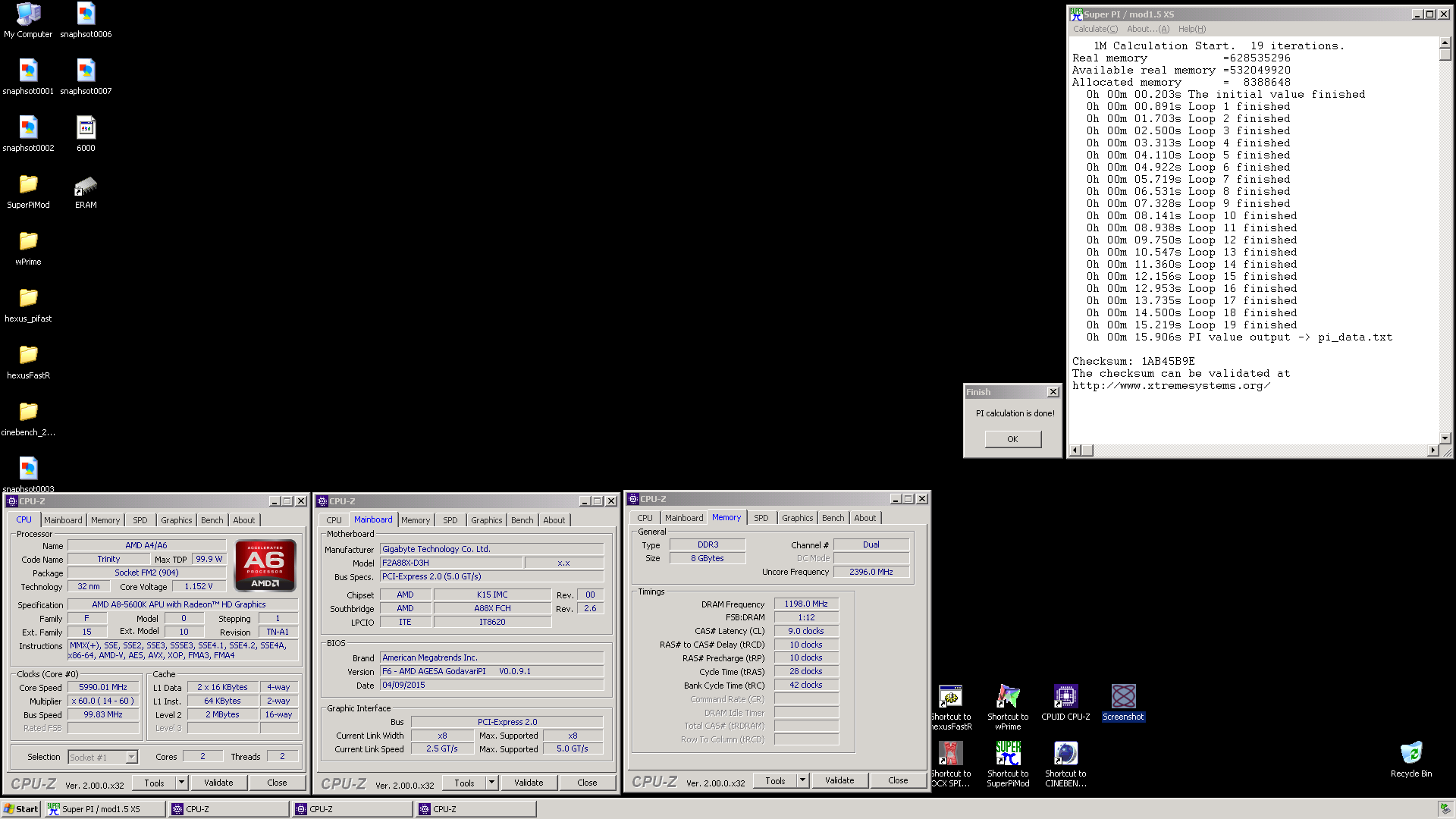Click the mainboard model field F2A88X-D3H

(451, 563)
